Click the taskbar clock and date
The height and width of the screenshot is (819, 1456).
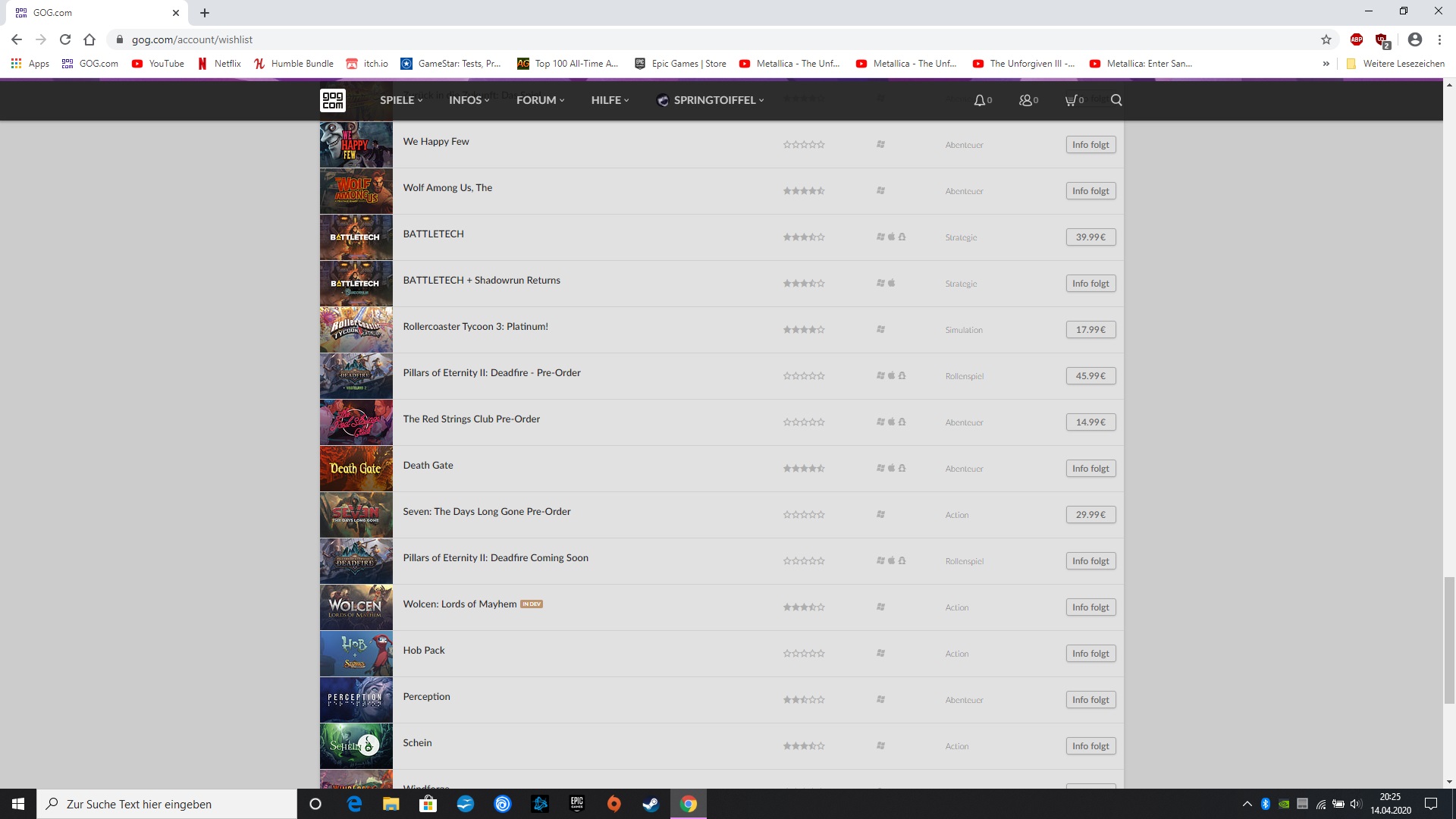(x=1391, y=804)
